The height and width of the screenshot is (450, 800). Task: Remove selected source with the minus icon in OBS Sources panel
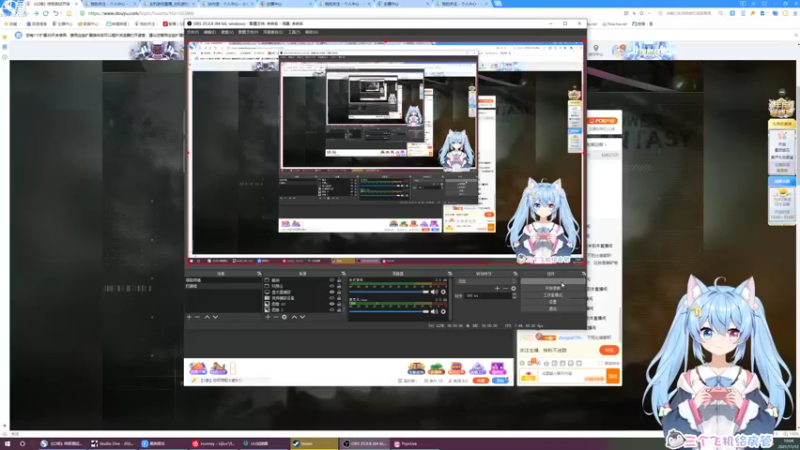pyautogui.click(x=276, y=317)
